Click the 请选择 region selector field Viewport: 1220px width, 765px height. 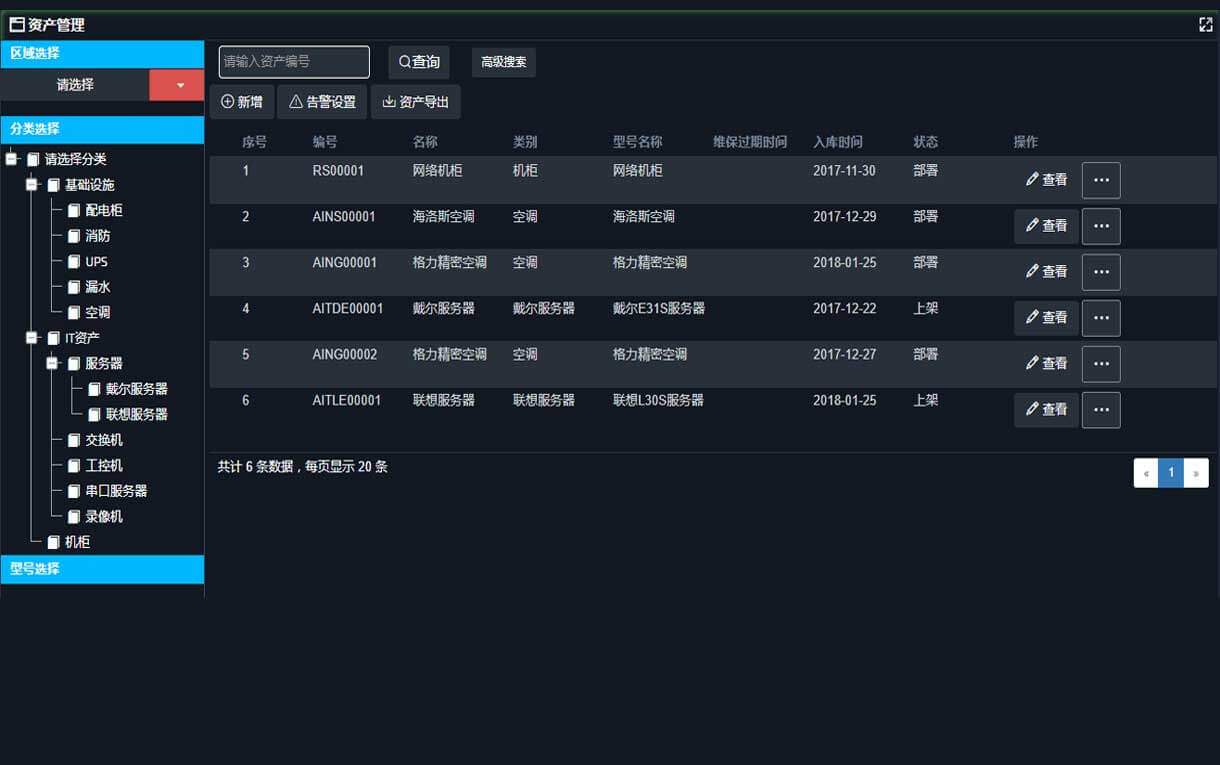(75, 85)
